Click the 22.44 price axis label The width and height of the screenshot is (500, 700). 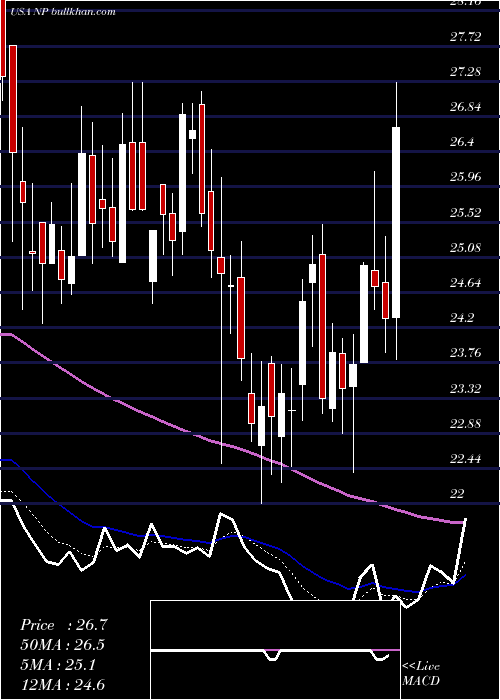coord(466,459)
